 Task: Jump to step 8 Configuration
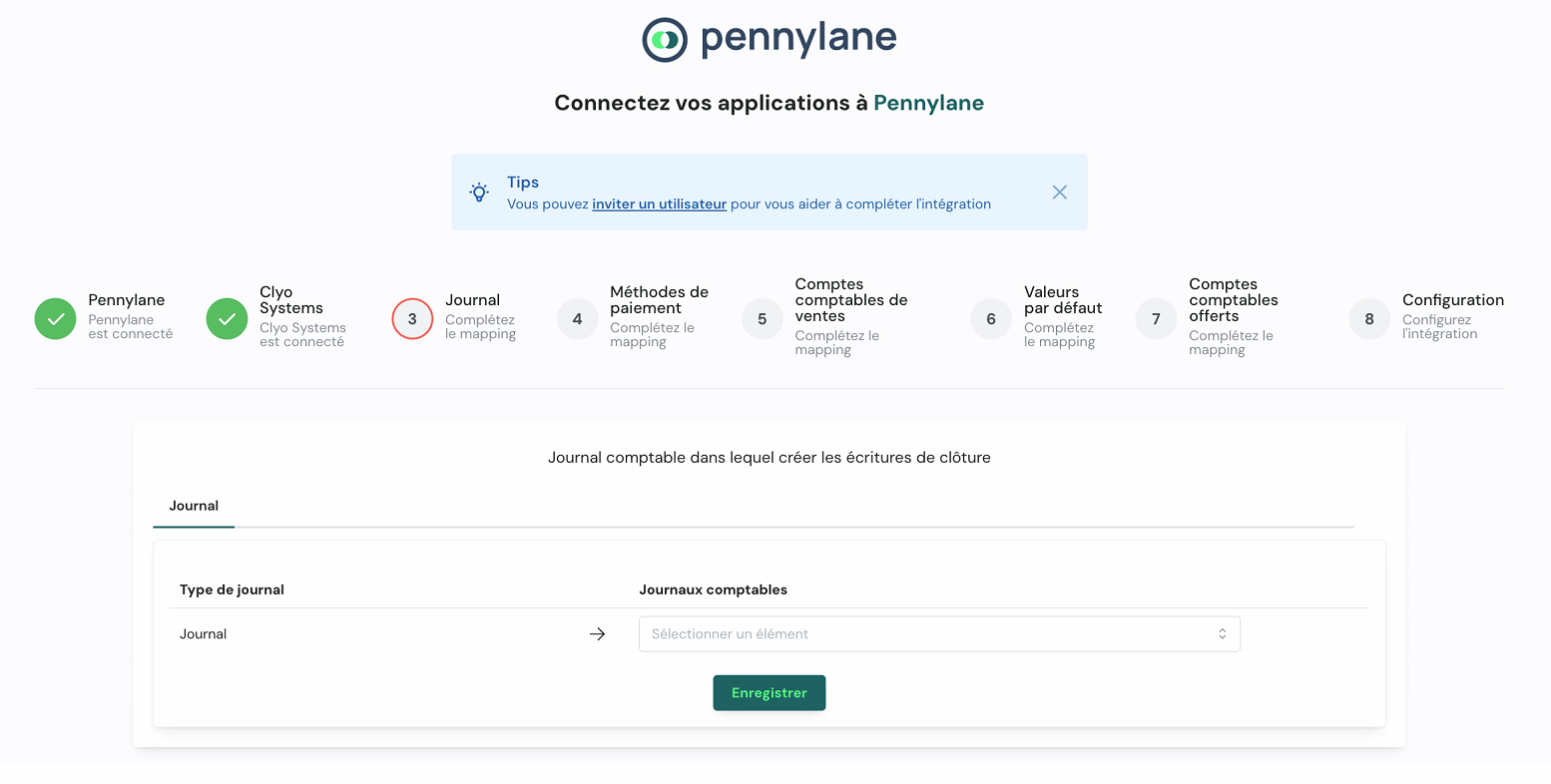(x=1369, y=319)
